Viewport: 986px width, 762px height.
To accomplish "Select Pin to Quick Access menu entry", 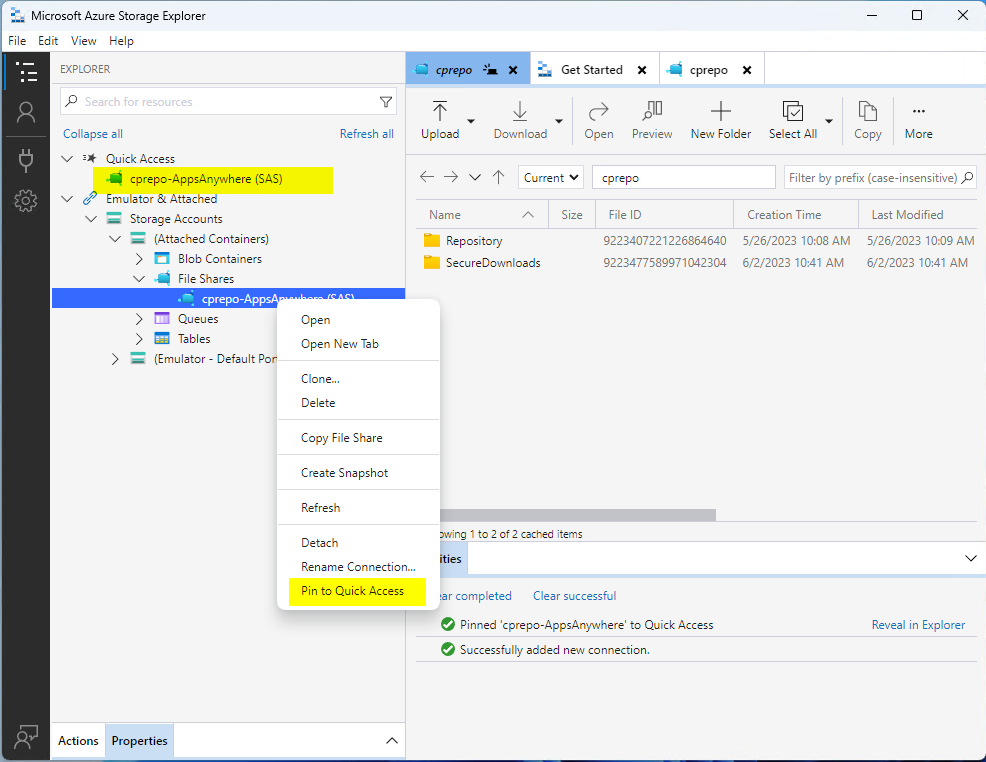I will [x=353, y=591].
